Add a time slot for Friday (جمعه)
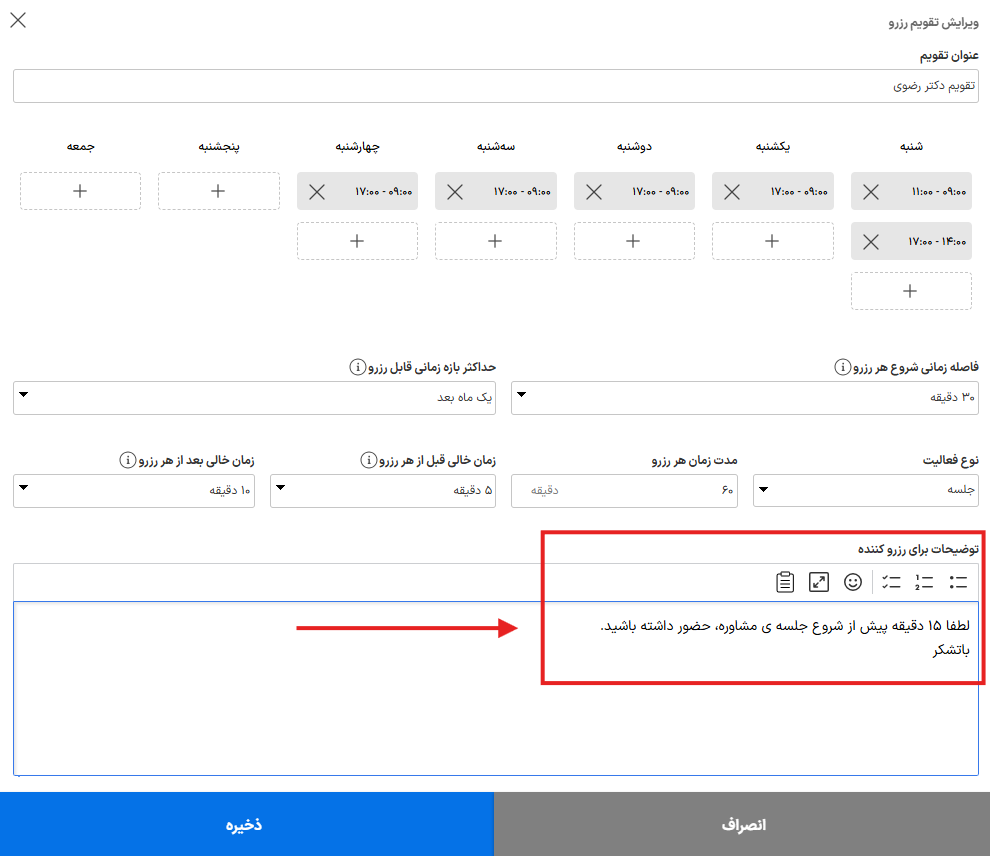The image size is (990, 856). (x=80, y=191)
